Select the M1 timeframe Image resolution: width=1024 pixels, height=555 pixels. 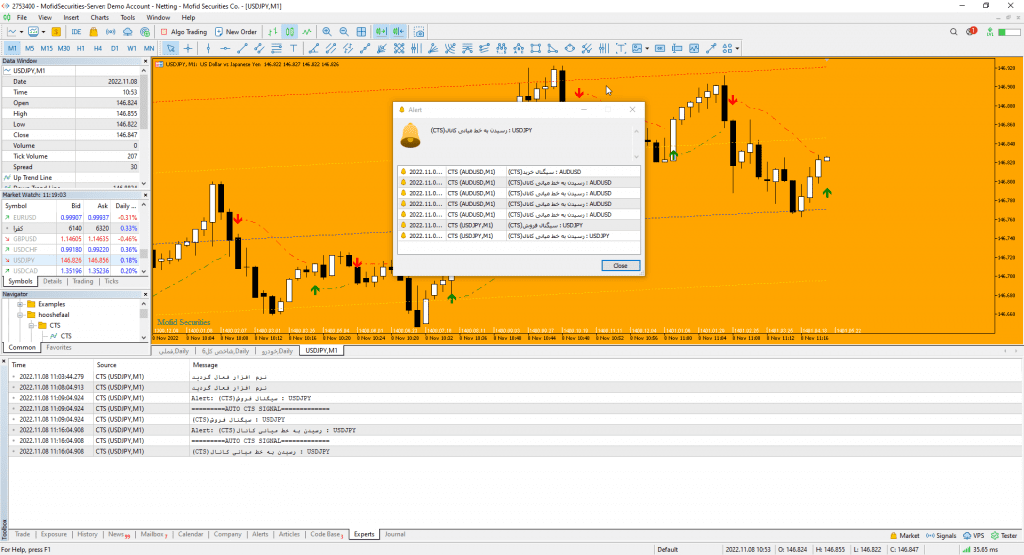[12, 48]
